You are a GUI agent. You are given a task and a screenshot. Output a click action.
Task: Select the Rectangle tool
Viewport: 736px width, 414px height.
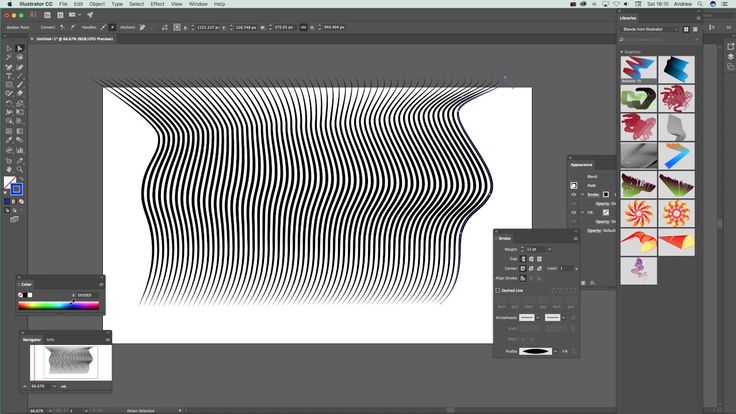point(9,85)
